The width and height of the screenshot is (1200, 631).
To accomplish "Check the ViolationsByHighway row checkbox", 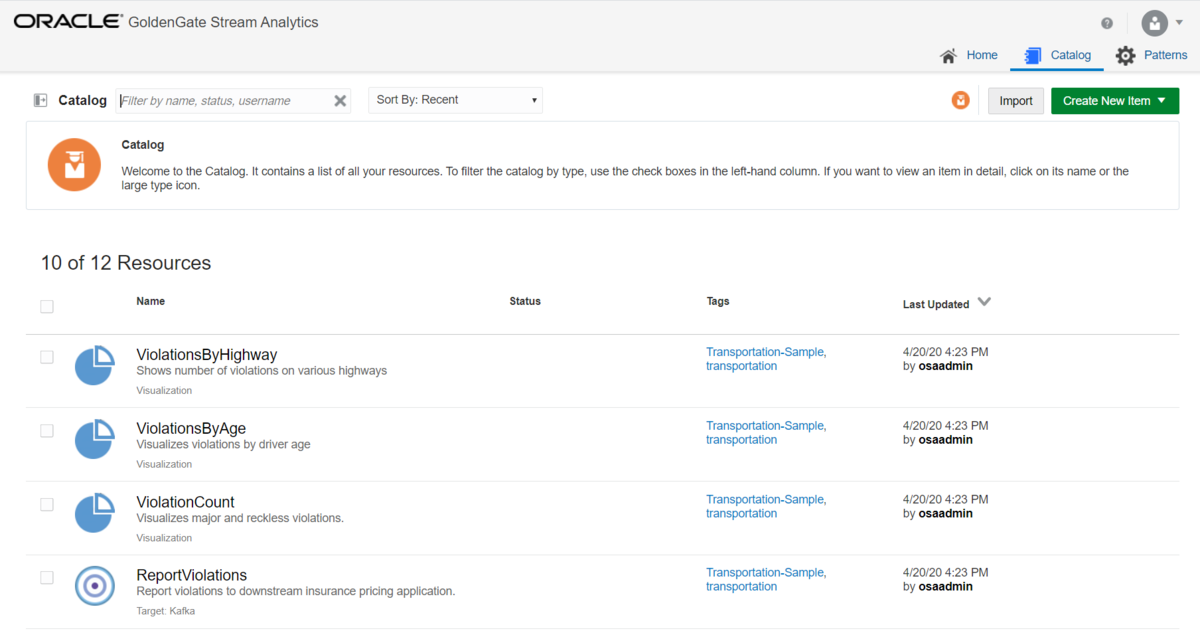I will (x=47, y=357).
